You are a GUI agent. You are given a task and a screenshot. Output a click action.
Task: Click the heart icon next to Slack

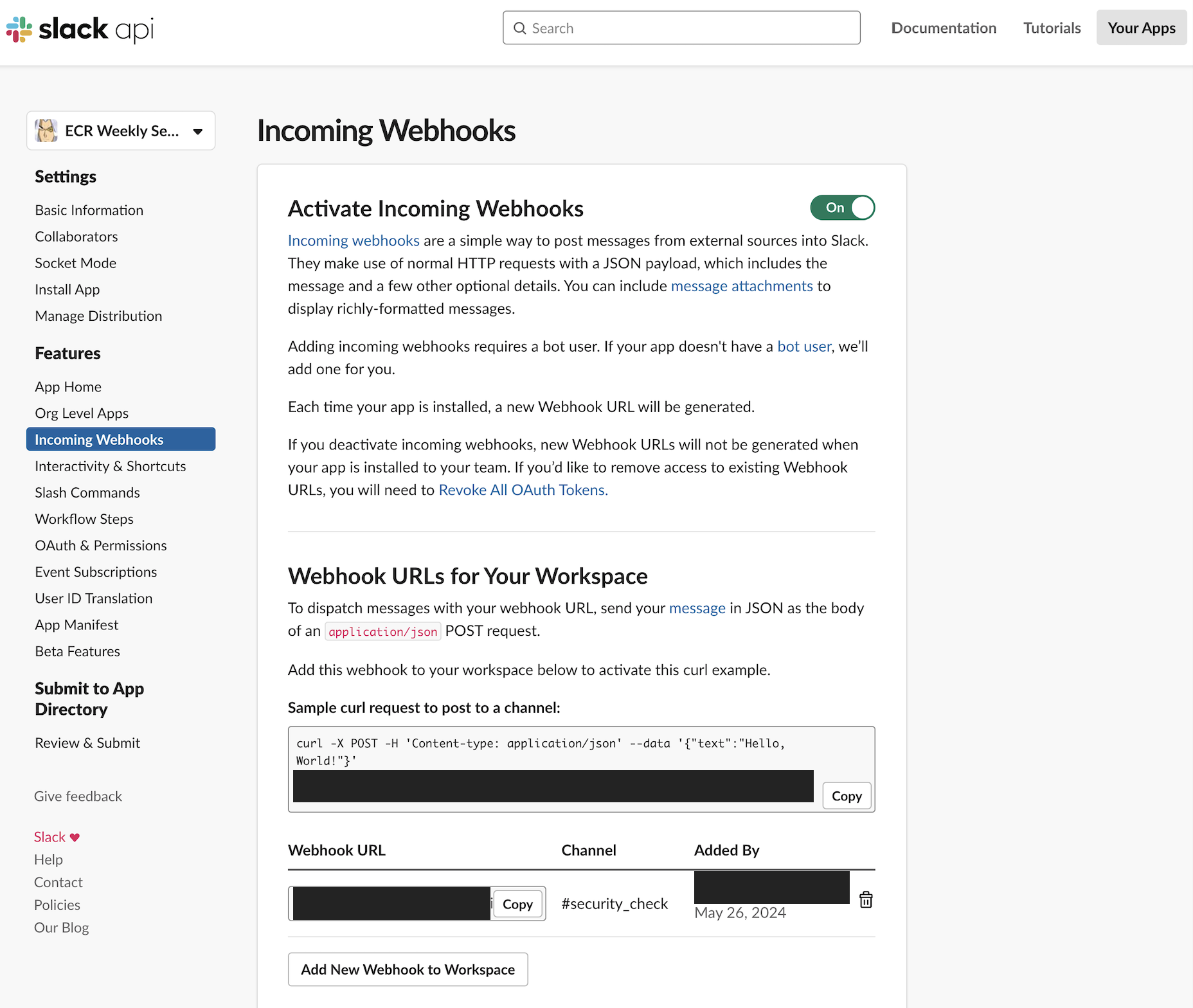[75, 837]
